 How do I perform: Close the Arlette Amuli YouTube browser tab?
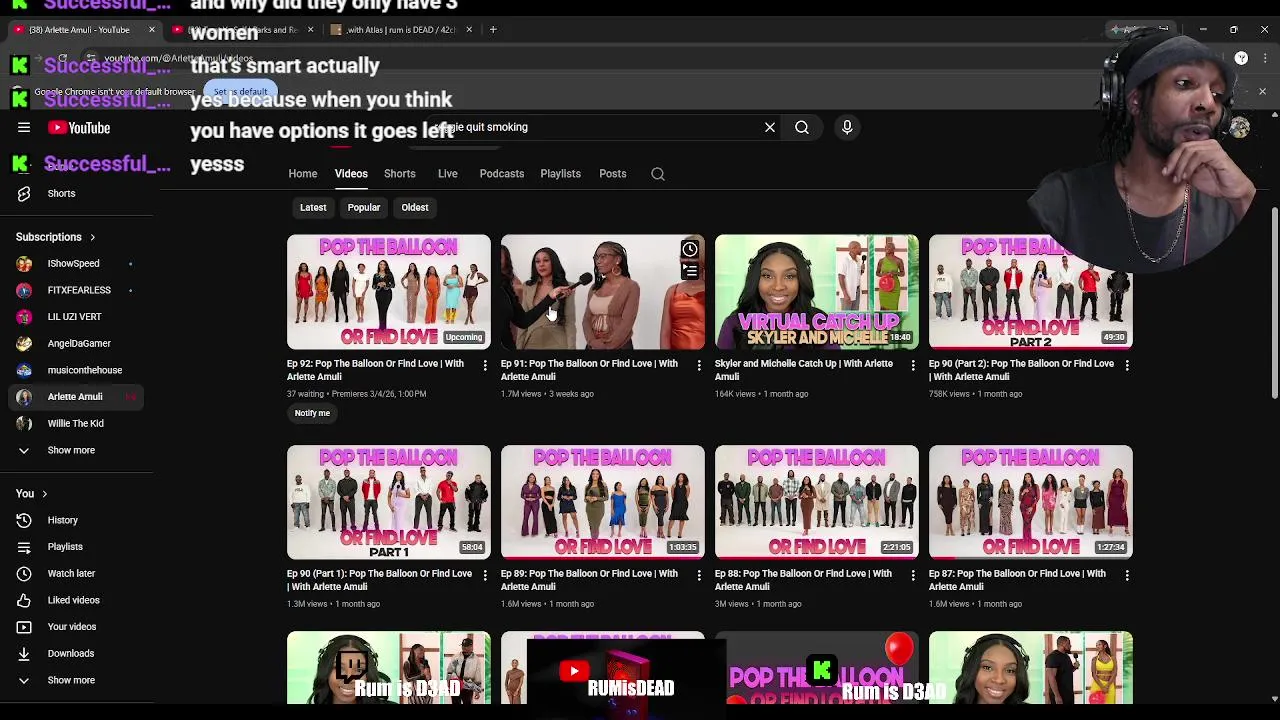point(152,30)
